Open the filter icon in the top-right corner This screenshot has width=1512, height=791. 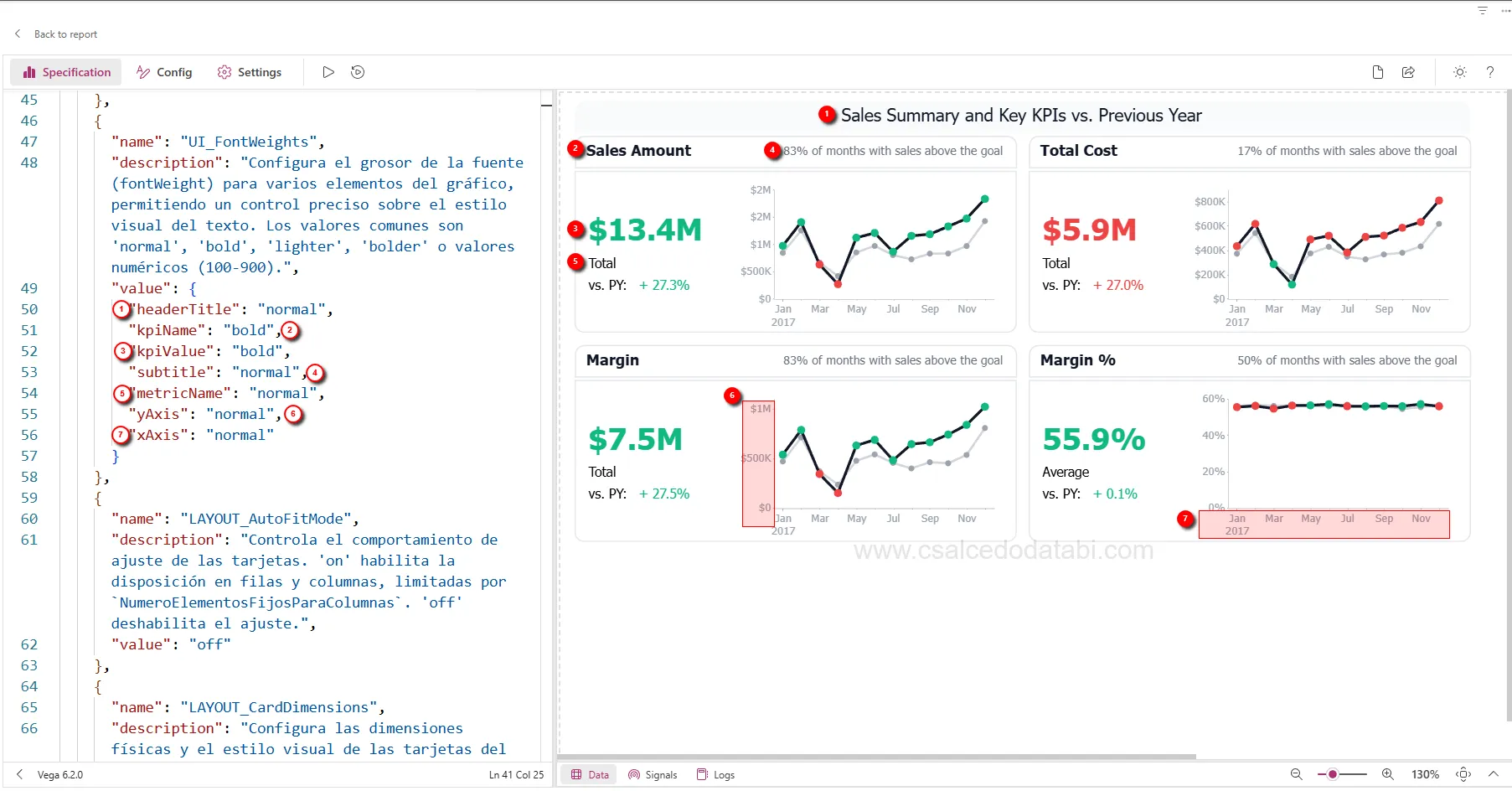tap(1481, 10)
